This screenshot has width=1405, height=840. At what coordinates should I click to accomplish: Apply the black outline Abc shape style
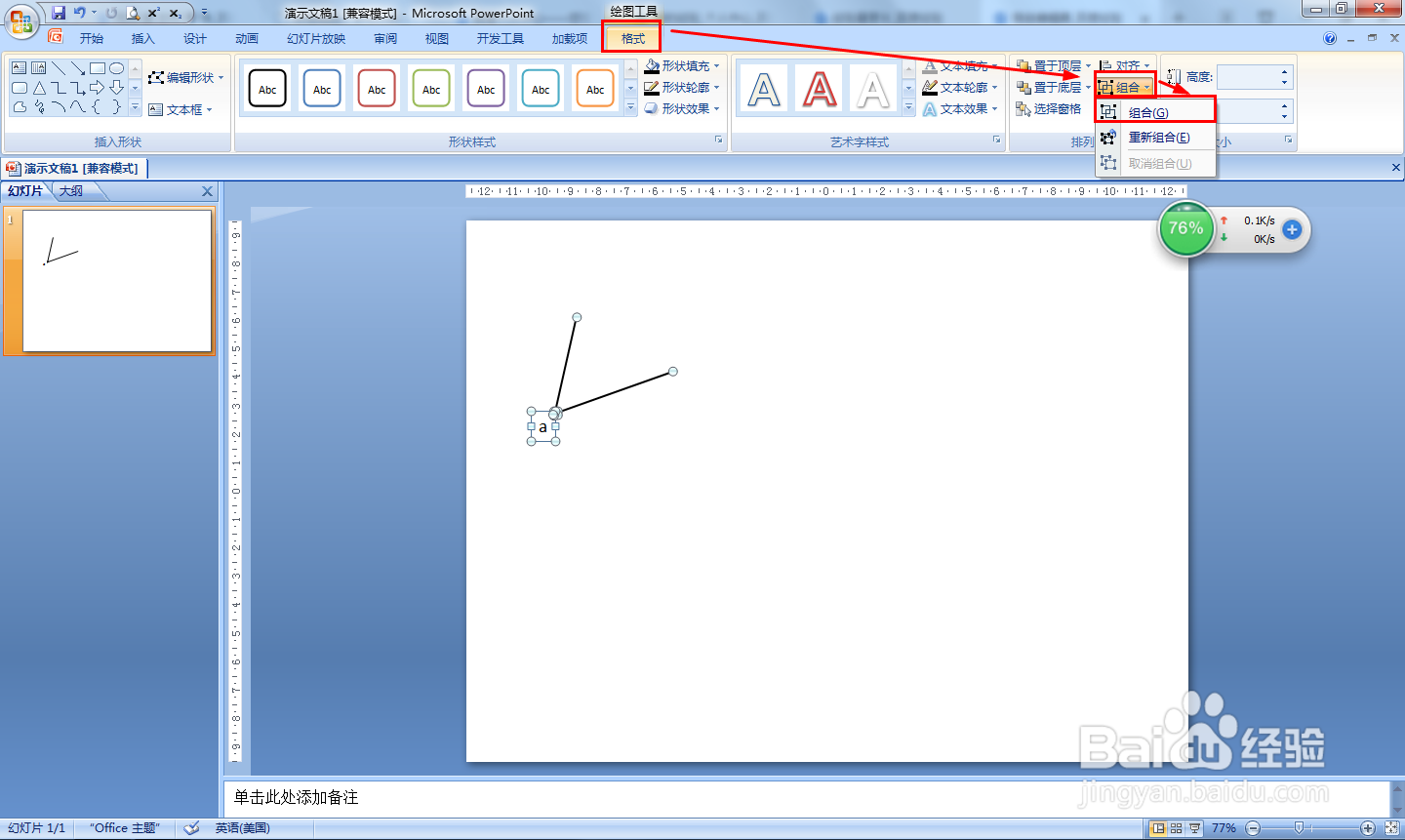(267, 89)
